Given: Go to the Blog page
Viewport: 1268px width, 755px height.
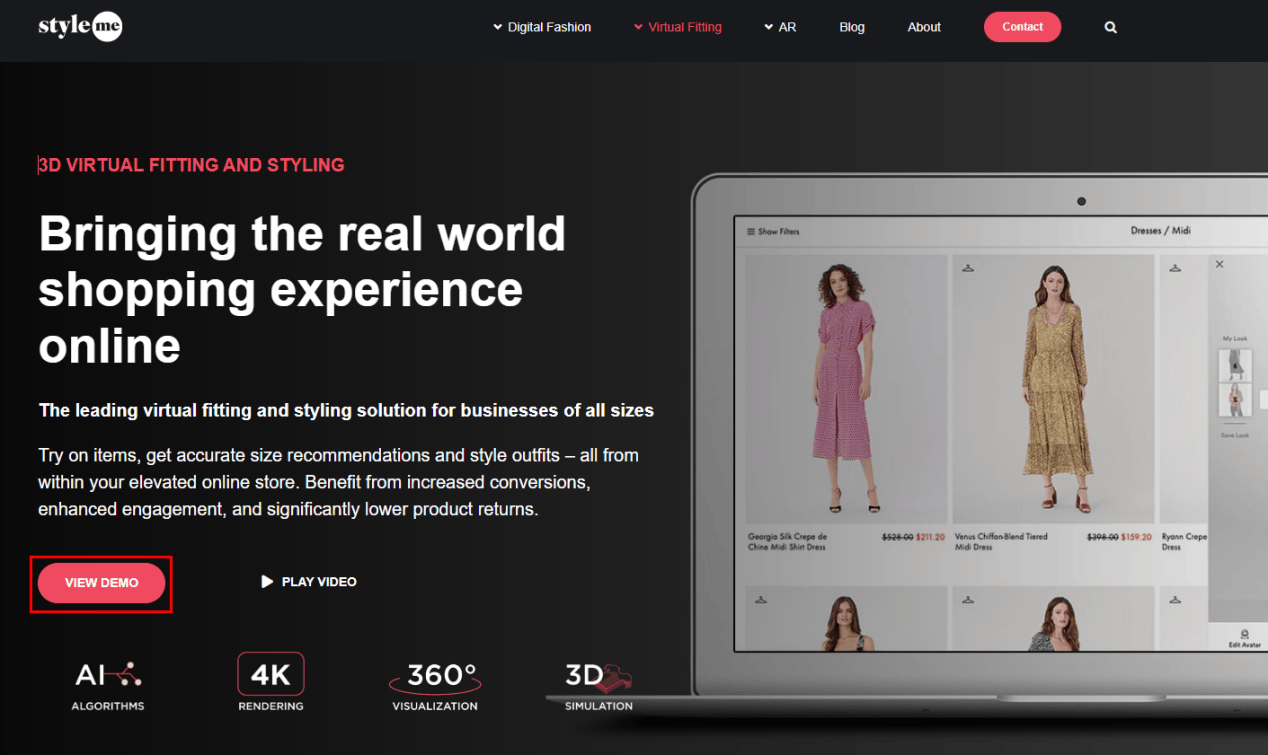Looking at the screenshot, I should click(x=852, y=27).
